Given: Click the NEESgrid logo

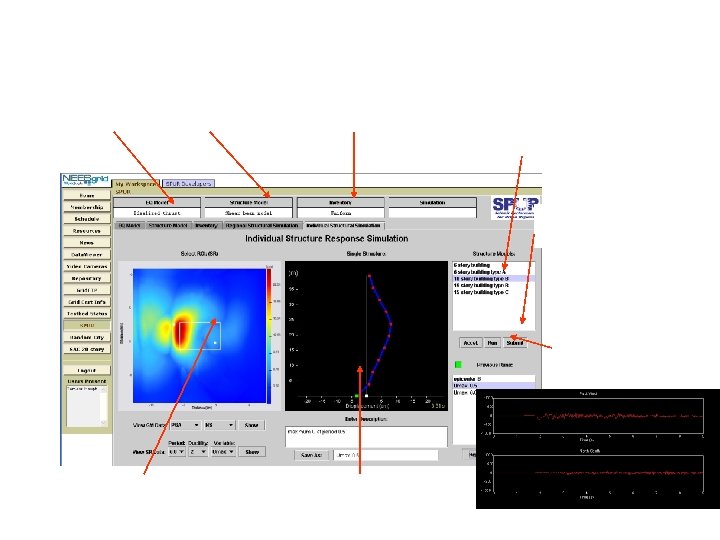Looking at the screenshot, I should (85, 180).
